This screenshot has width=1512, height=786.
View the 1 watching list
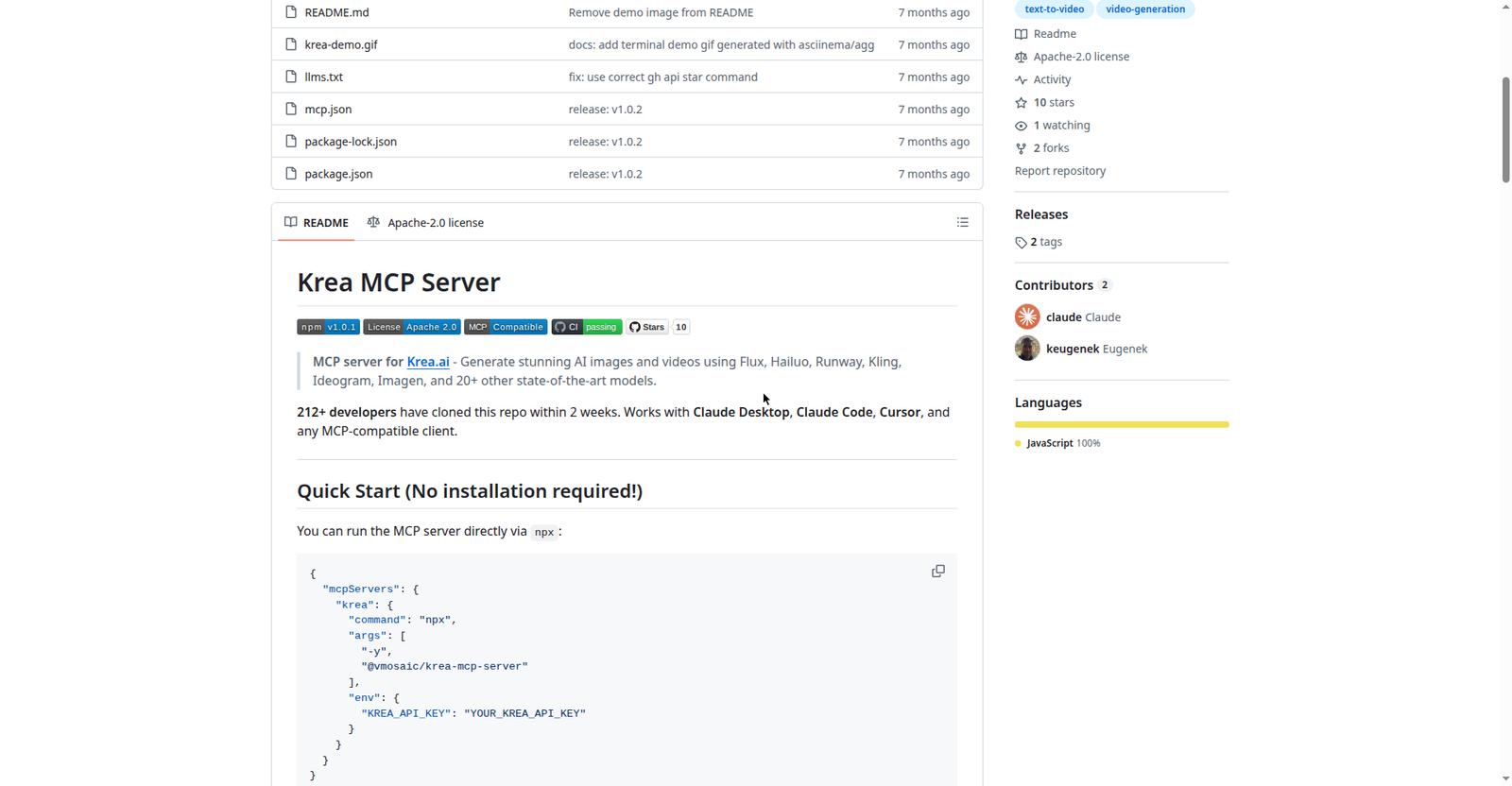point(1052,125)
